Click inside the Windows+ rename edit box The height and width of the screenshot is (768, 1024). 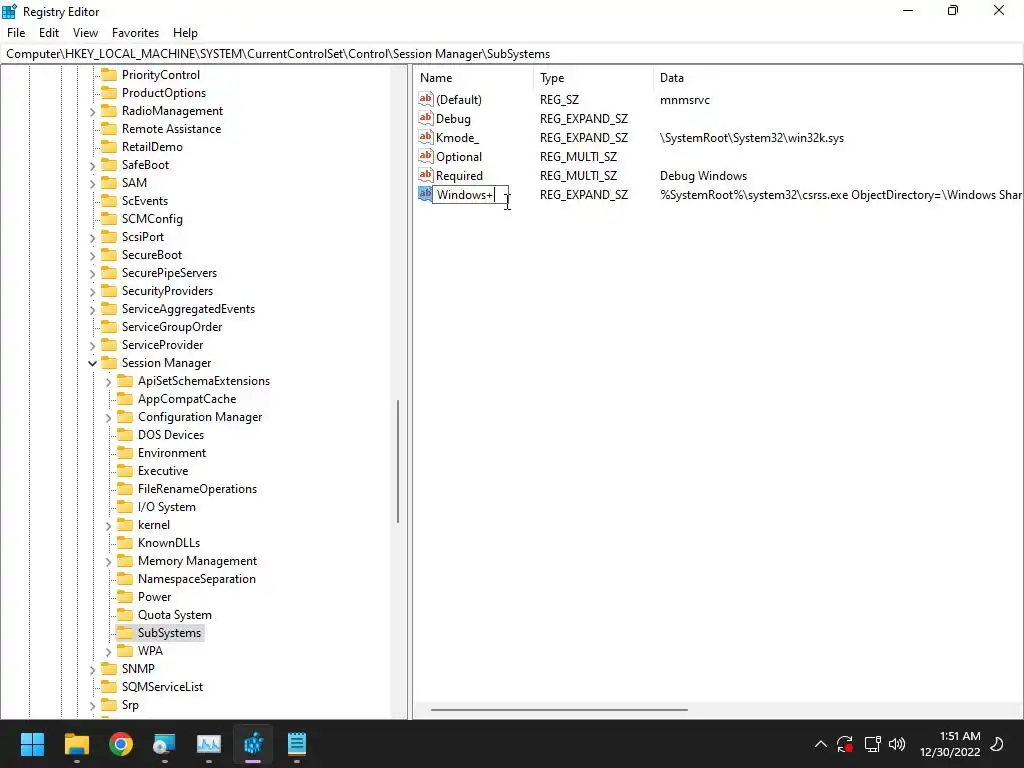470,195
